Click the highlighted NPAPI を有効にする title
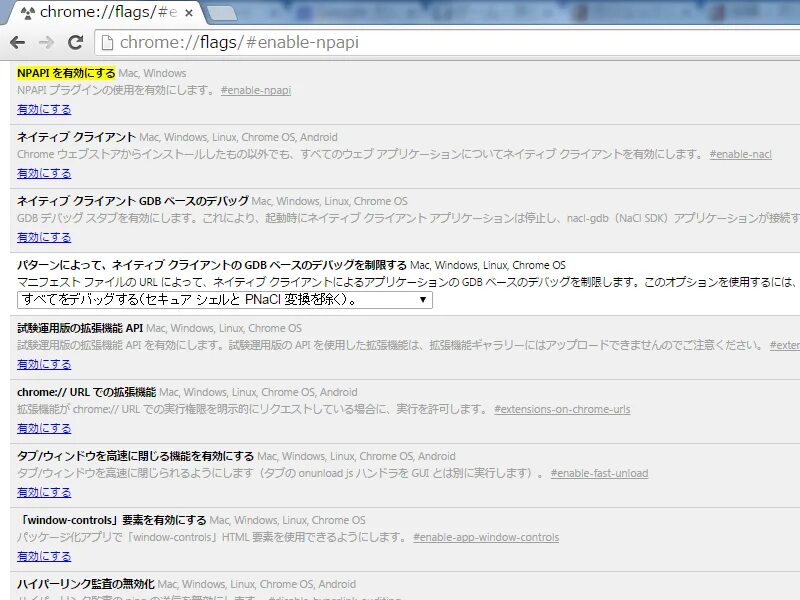This screenshot has height=600, width=800. (66, 73)
